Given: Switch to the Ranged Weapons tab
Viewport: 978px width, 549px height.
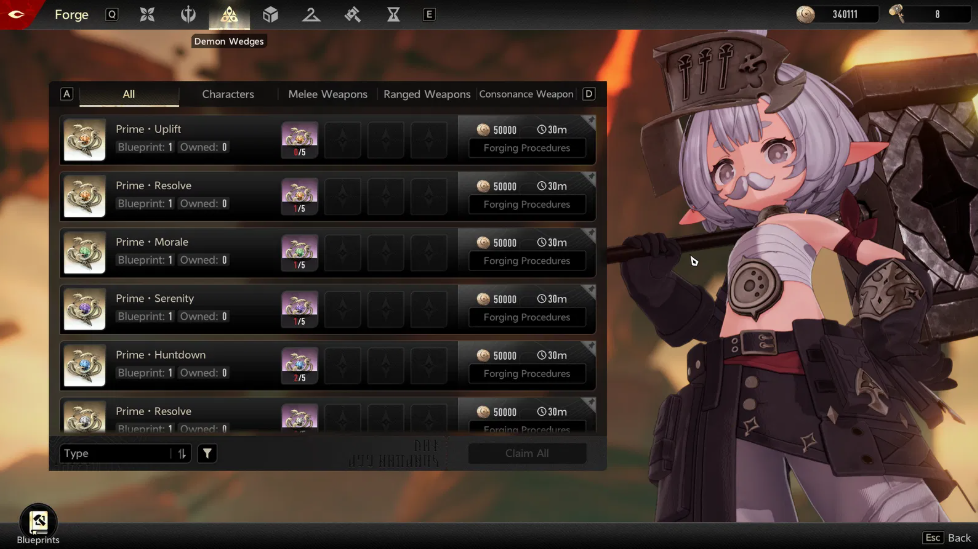Looking at the screenshot, I should coord(427,94).
